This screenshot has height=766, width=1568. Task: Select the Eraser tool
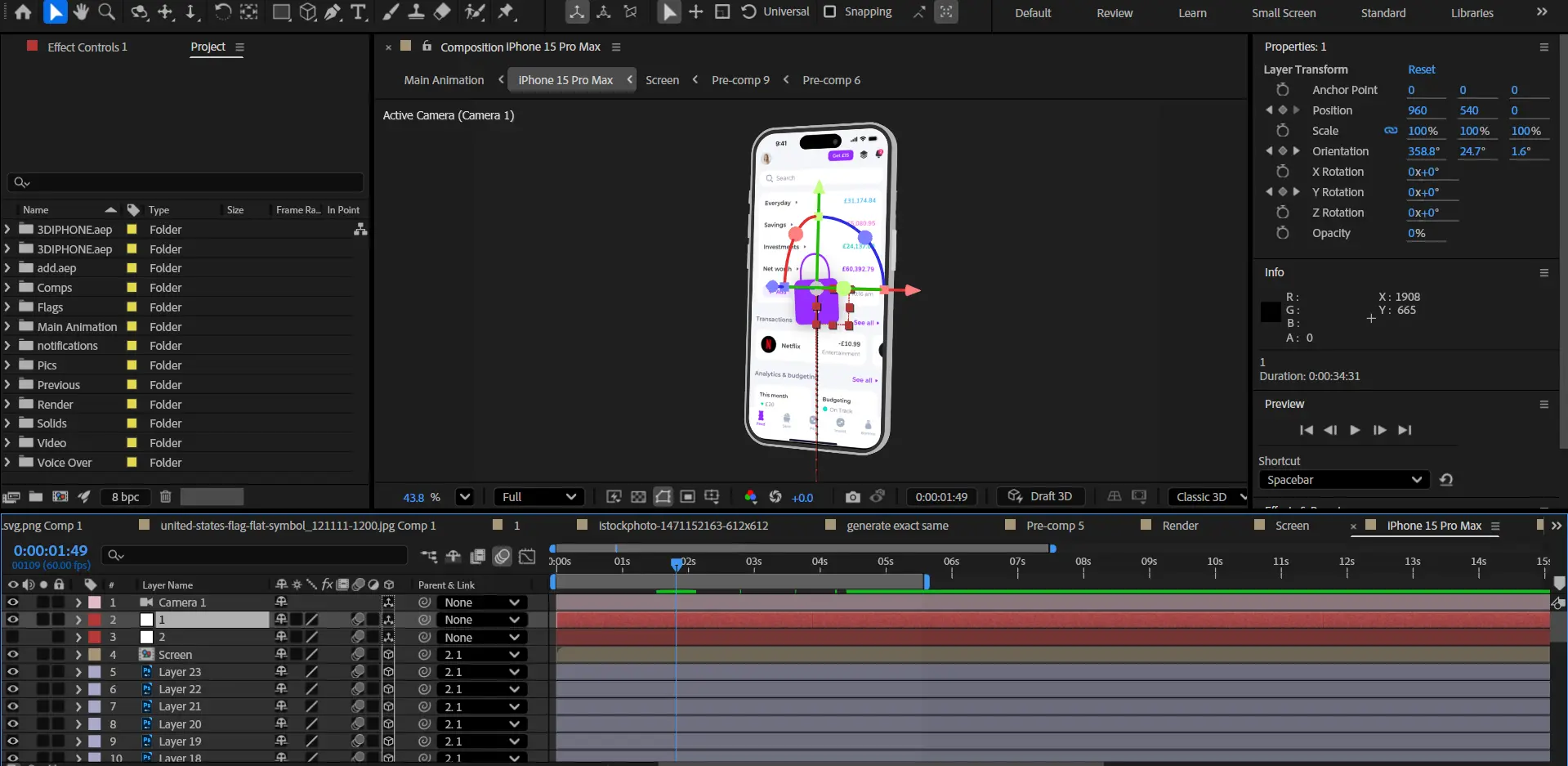[x=442, y=12]
